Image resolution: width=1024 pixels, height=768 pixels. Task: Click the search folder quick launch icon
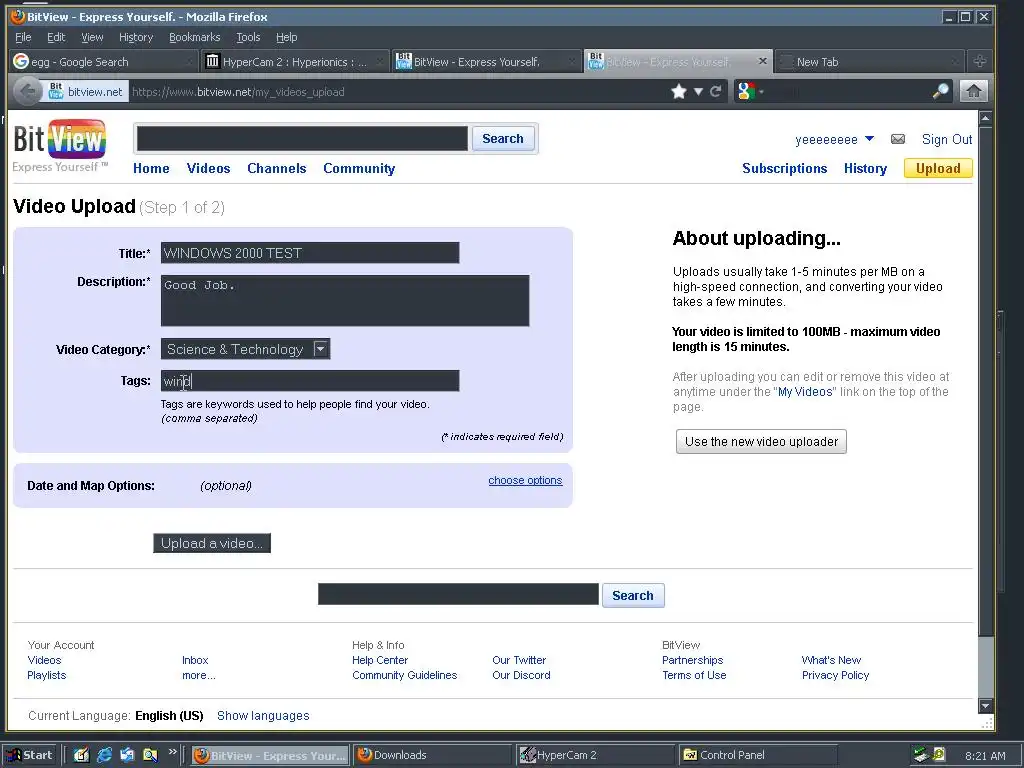(x=150, y=755)
